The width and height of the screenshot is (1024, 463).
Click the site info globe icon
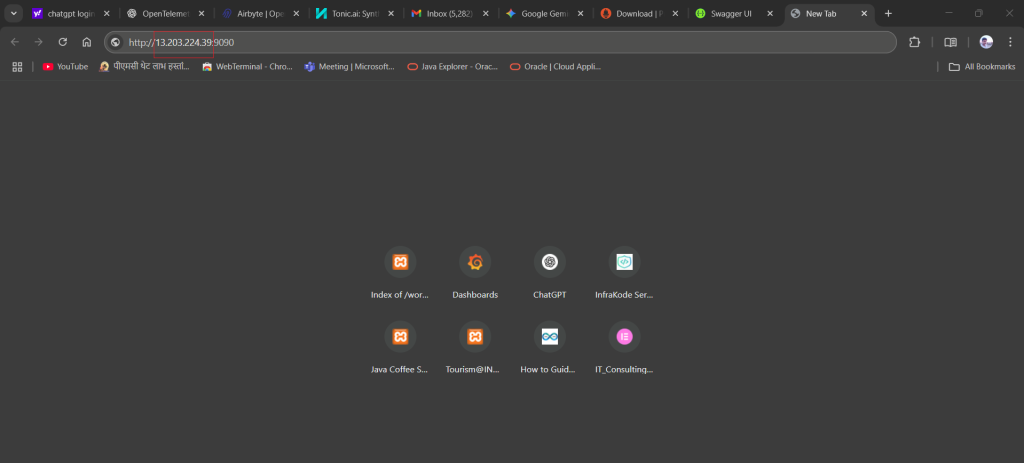click(x=116, y=42)
